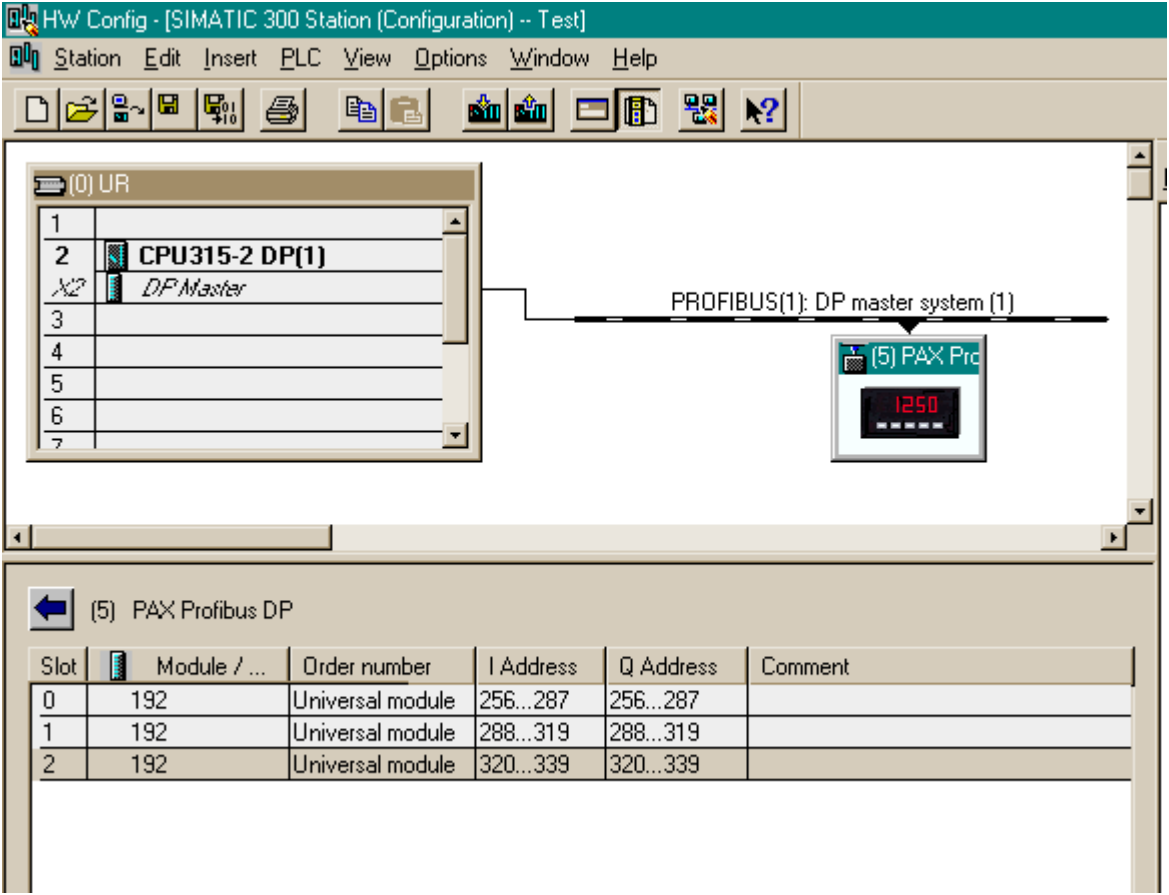
Task: Click the UR rack icon in rack title
Action: tap(49, 184)
